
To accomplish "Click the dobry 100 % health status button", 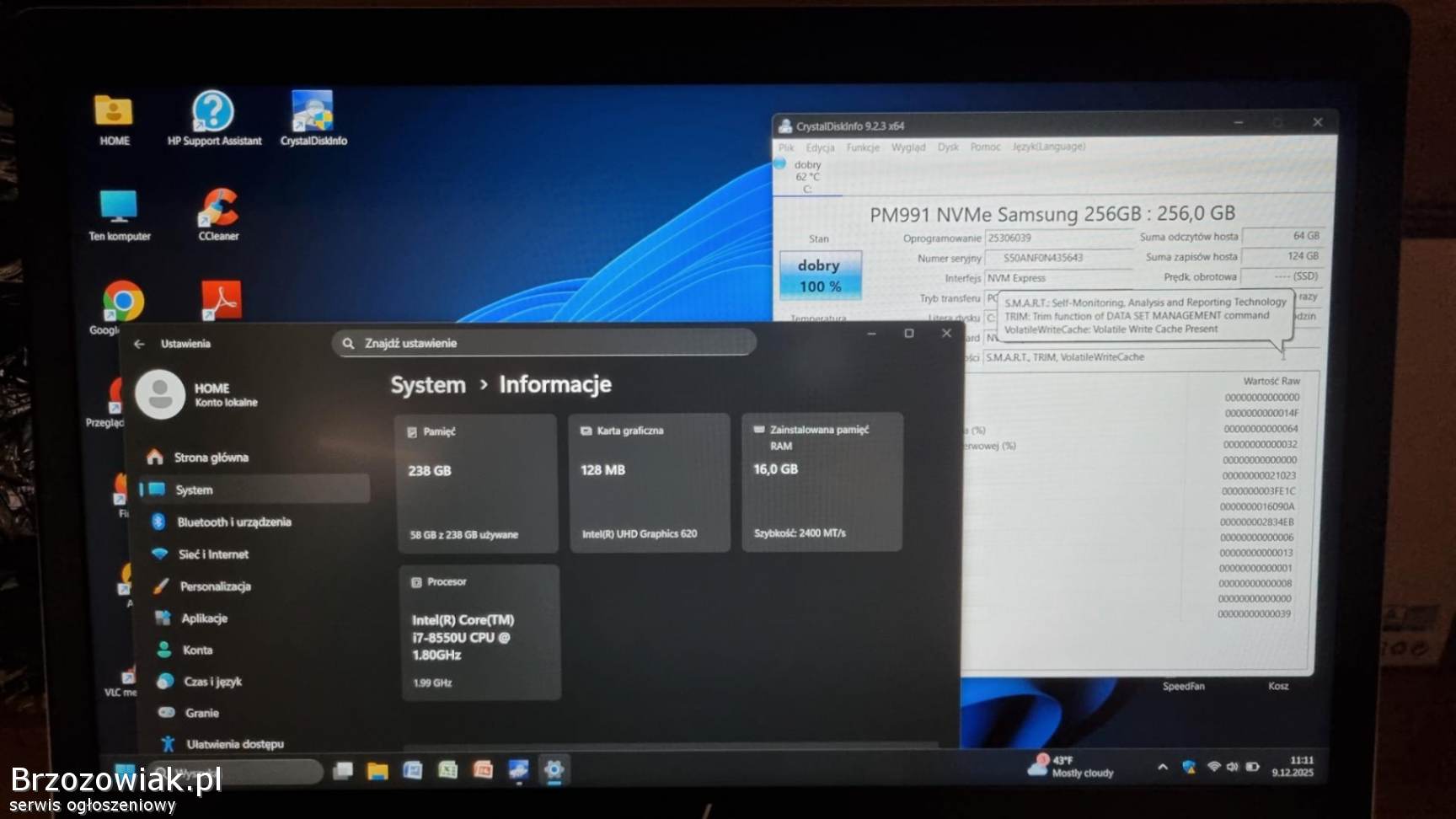I will pyautogui.click(x=819, y=276).
